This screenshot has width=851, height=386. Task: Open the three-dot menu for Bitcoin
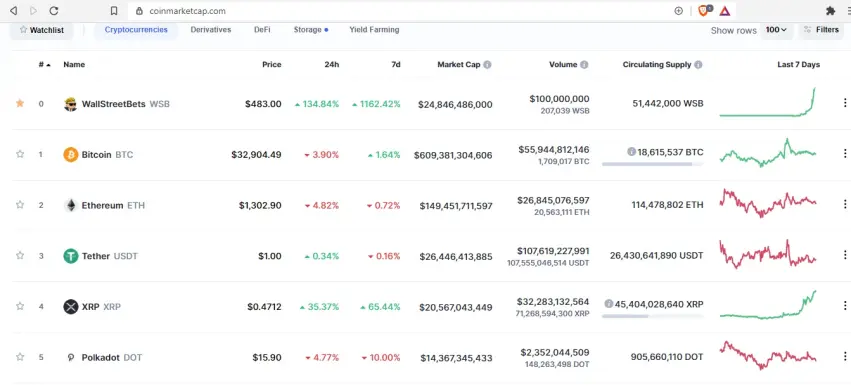click(x=844, y=154)
